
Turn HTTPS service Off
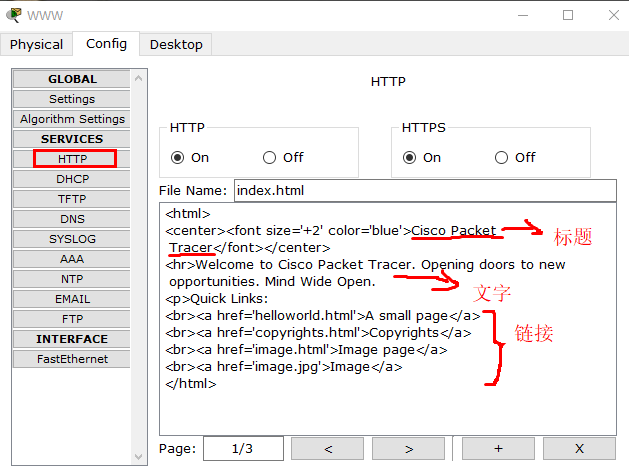(501, 158)
